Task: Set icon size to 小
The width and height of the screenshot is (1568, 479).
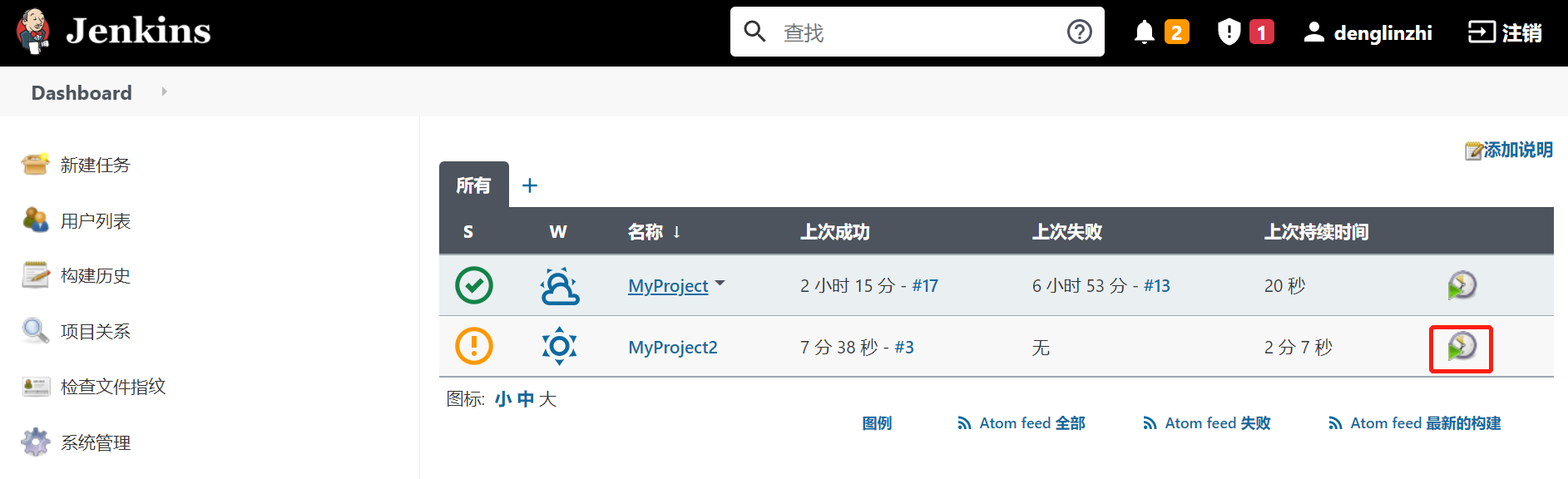Action: tap(502, 399)
